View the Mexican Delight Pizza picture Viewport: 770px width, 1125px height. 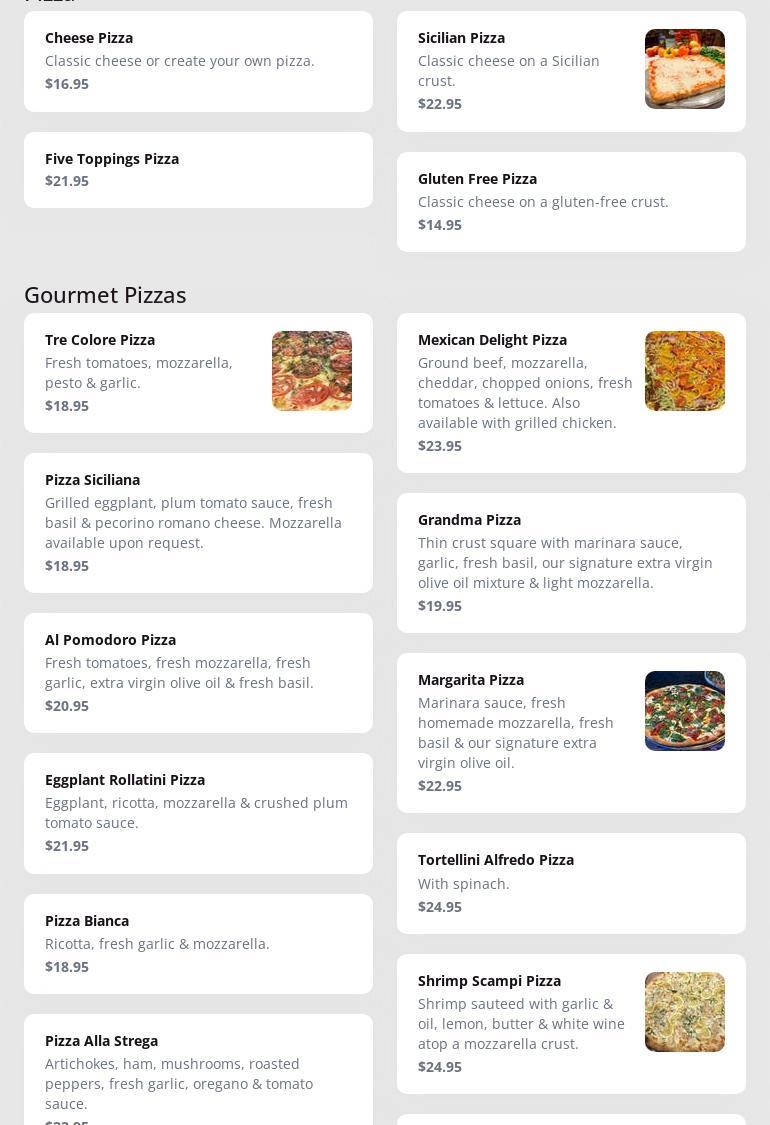point(684,371)
